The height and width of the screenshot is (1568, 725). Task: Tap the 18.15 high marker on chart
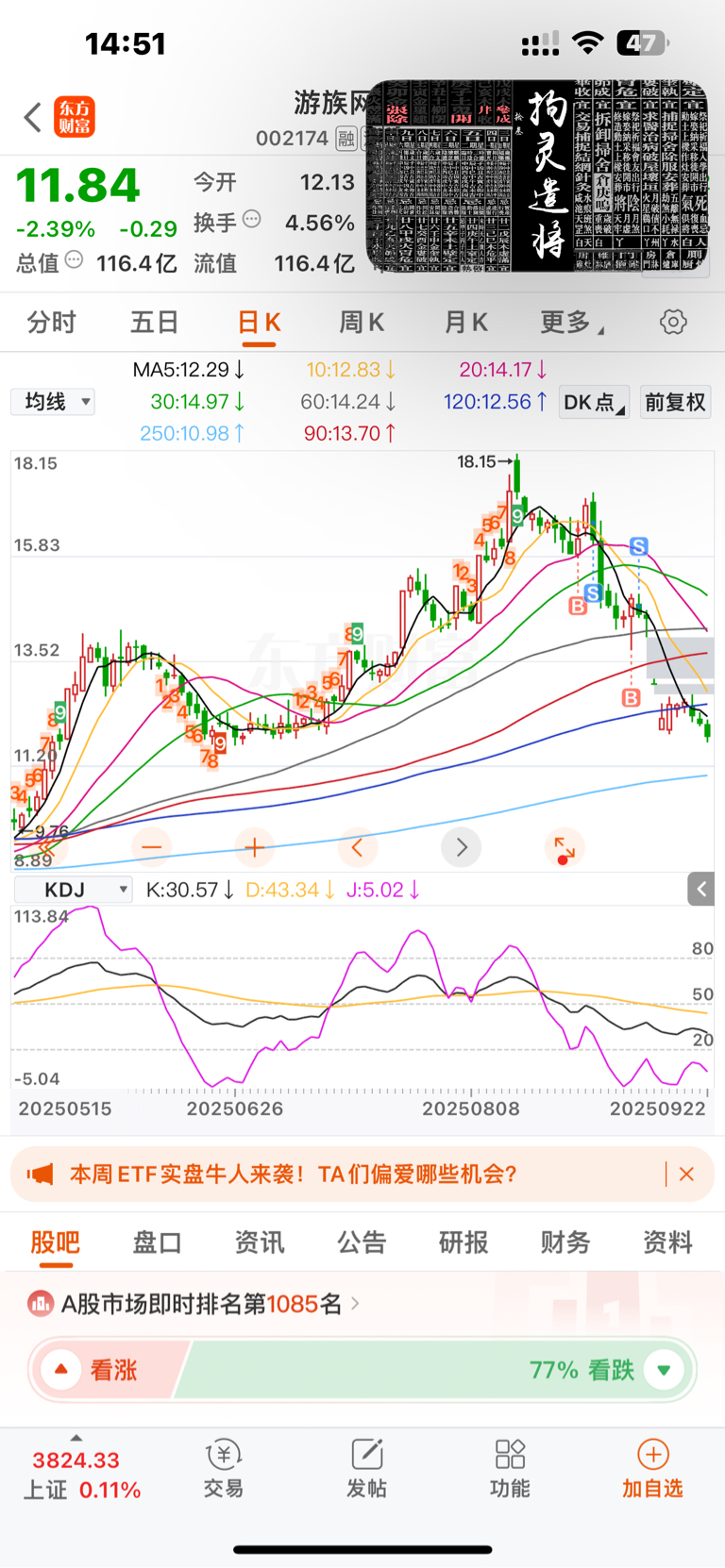485,461
